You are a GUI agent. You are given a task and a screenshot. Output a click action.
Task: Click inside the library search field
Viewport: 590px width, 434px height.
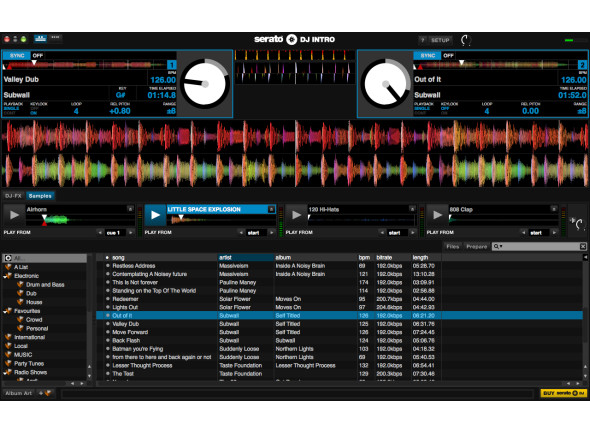[x=541, y=247]
